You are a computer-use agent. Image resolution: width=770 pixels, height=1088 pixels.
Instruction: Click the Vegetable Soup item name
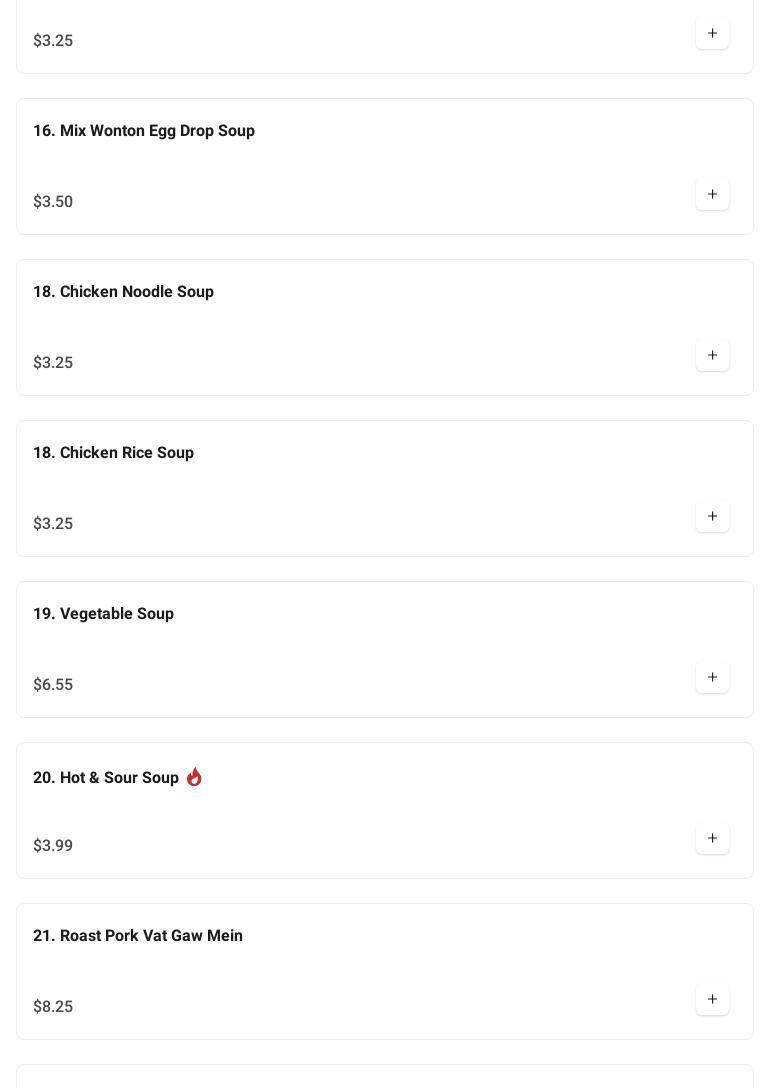coord(103,614)
